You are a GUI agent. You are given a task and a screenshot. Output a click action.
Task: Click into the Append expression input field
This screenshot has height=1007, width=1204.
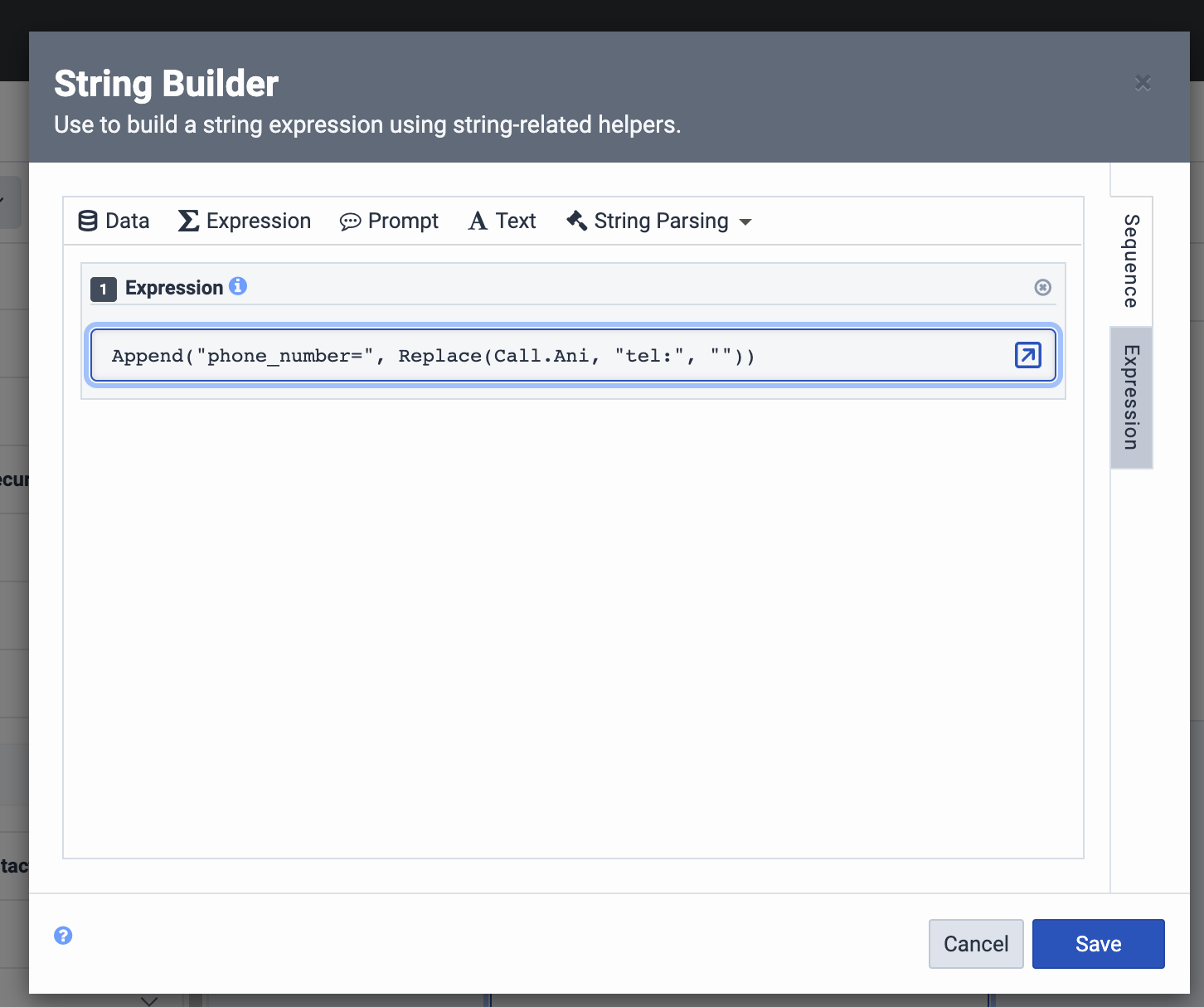(x=547, y=356)
